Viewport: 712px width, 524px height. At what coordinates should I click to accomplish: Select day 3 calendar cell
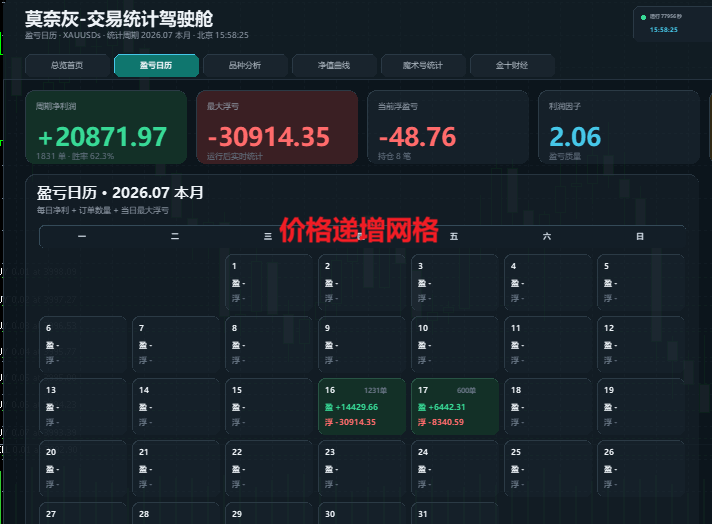coord(455,282)
